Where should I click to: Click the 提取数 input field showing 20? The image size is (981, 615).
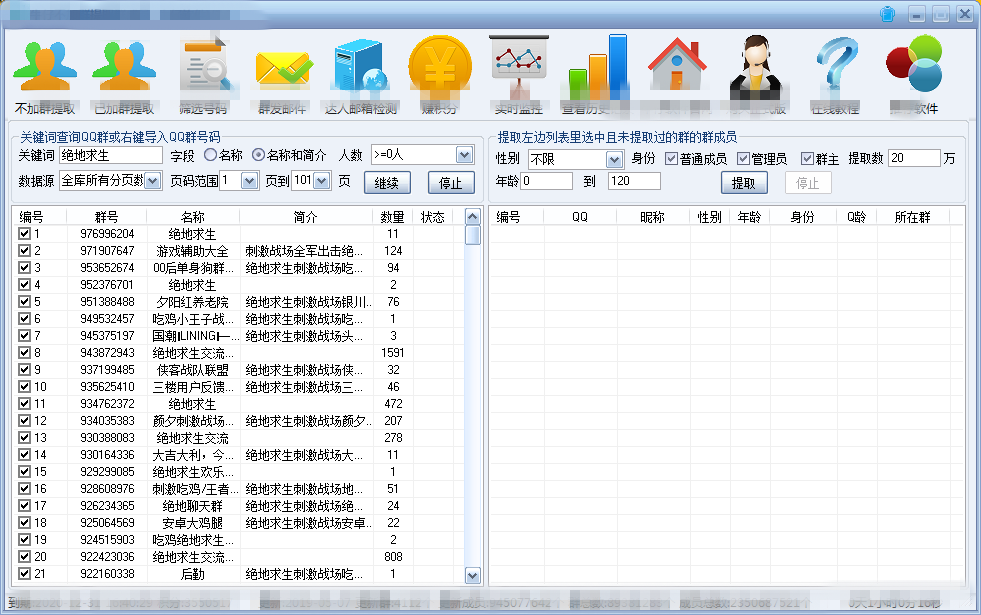click(914, 158)
